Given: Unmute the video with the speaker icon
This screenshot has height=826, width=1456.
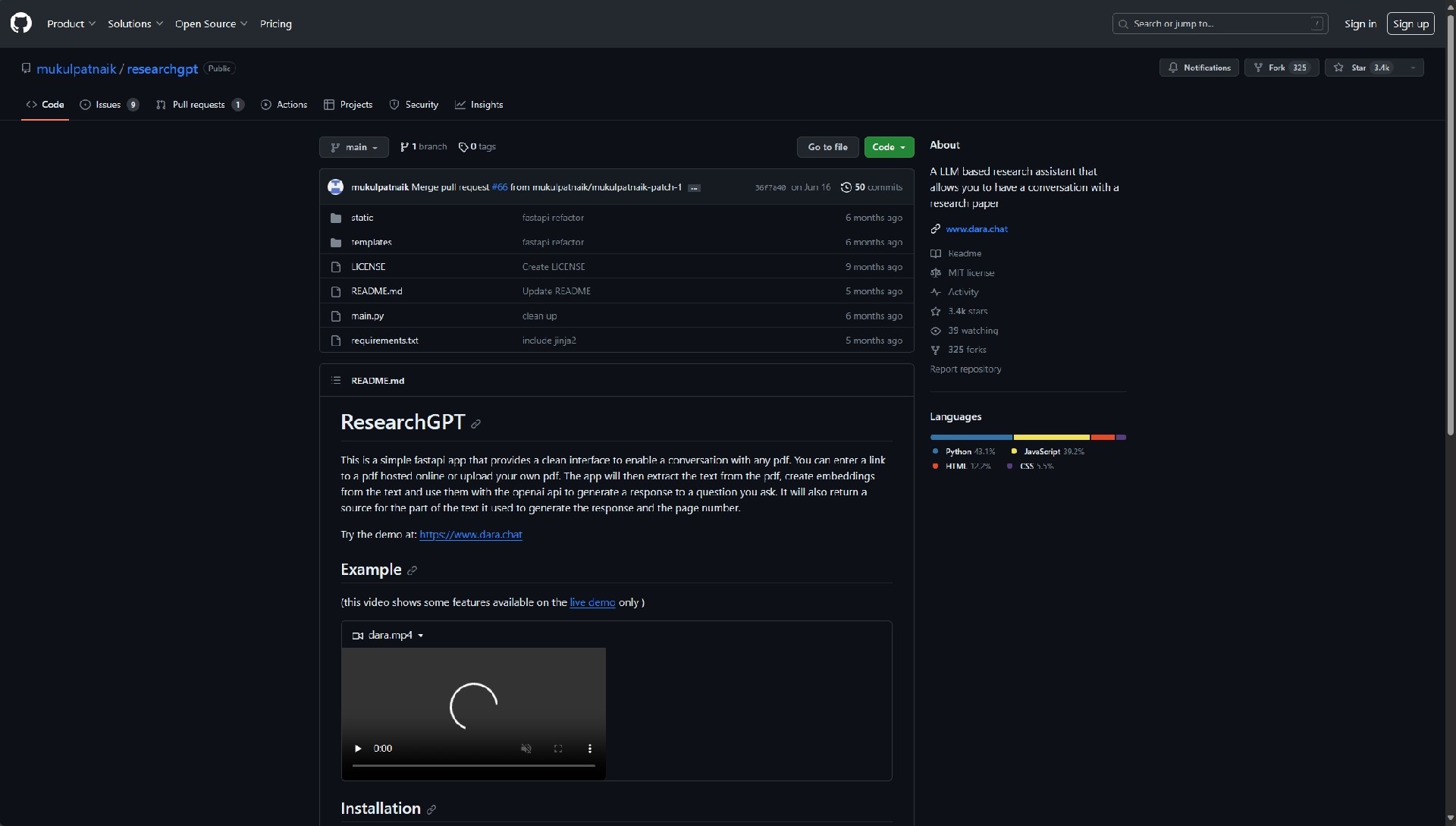Looking at the screenshot, I should (x=526, y=749).
